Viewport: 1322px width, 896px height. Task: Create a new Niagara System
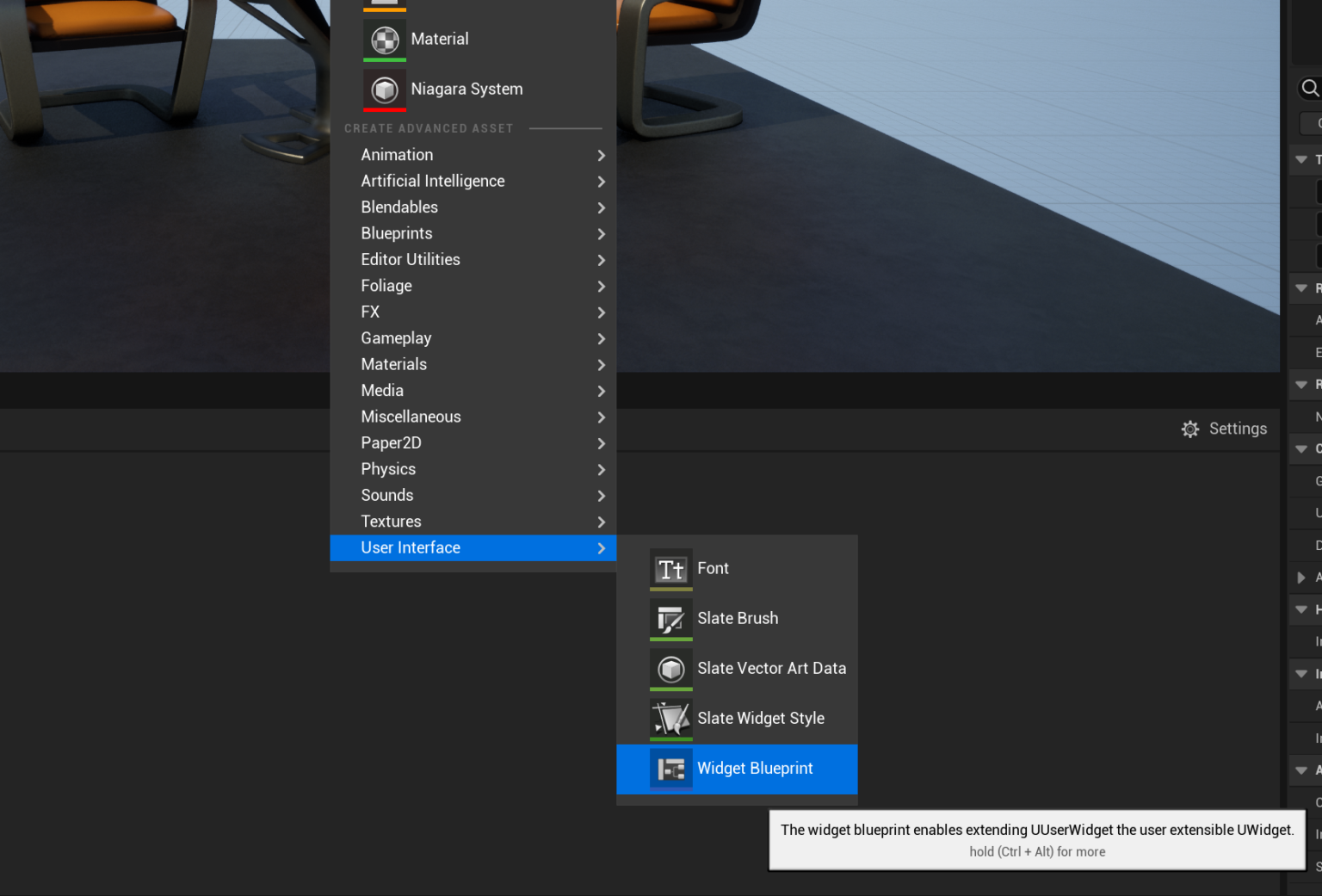(466, 89)
